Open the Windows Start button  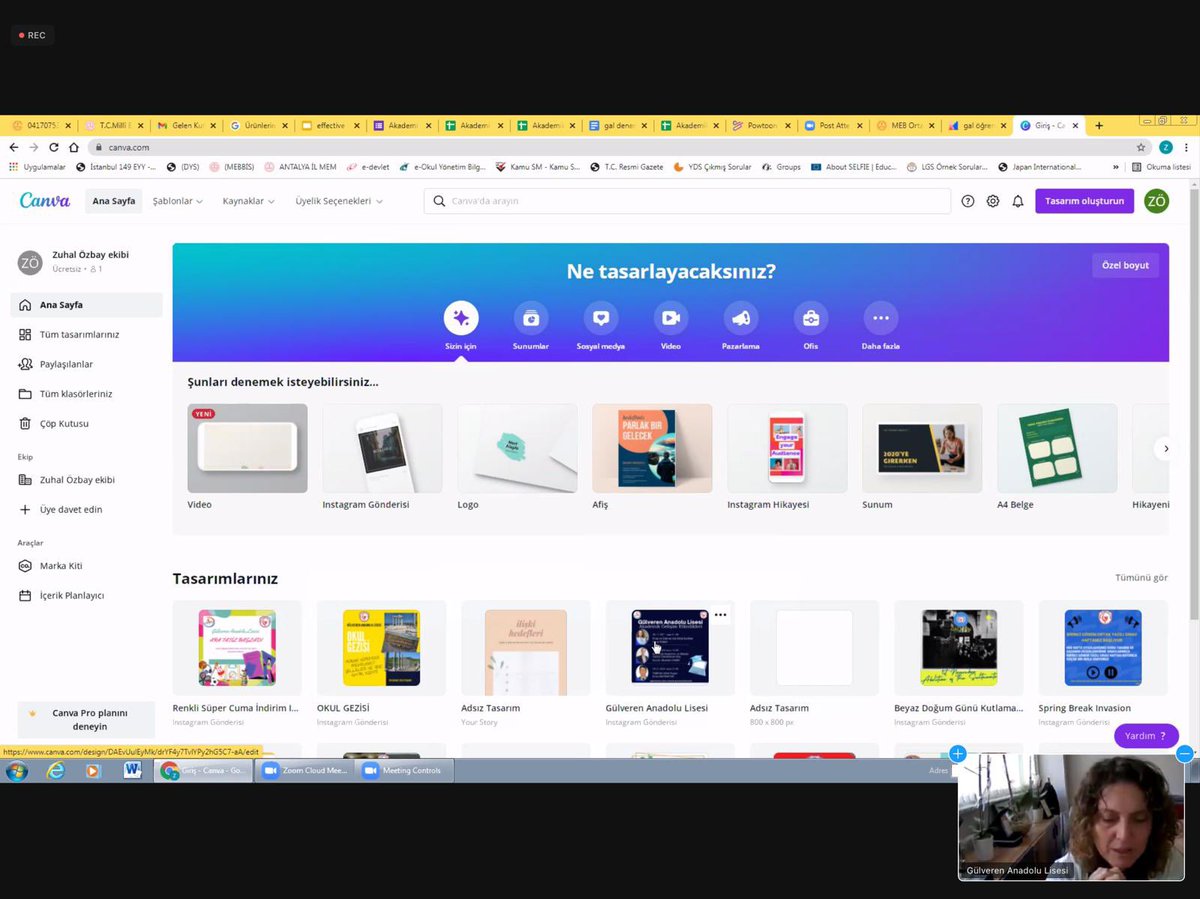(17, 771)
